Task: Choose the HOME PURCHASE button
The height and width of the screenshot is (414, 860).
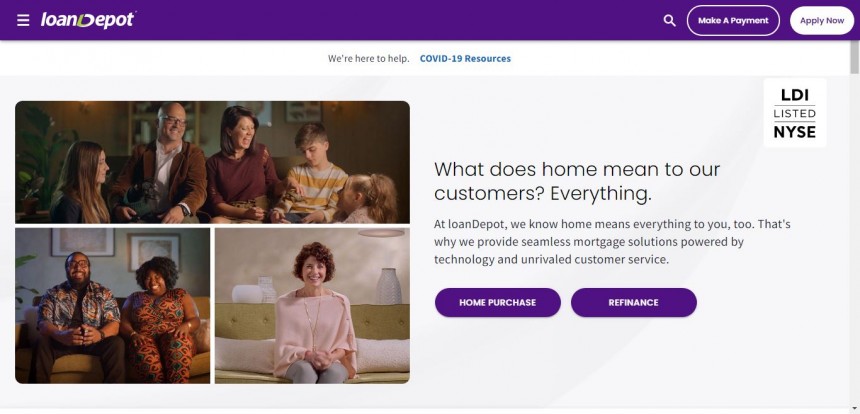Action: pyautogui.click(x=497, y=303)
